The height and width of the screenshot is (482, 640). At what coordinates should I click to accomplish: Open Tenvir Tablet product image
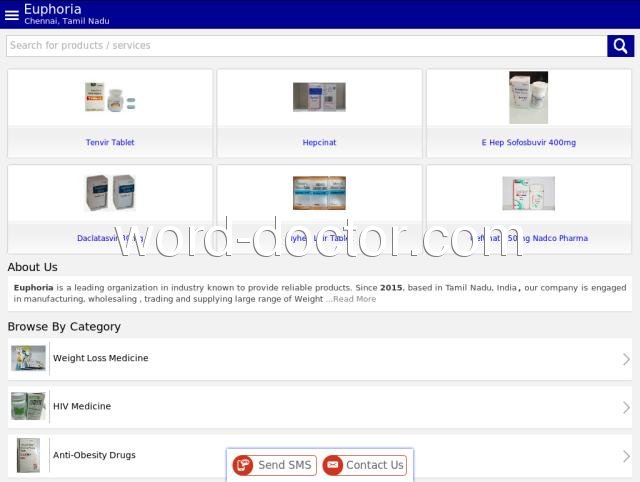(110, 97)
